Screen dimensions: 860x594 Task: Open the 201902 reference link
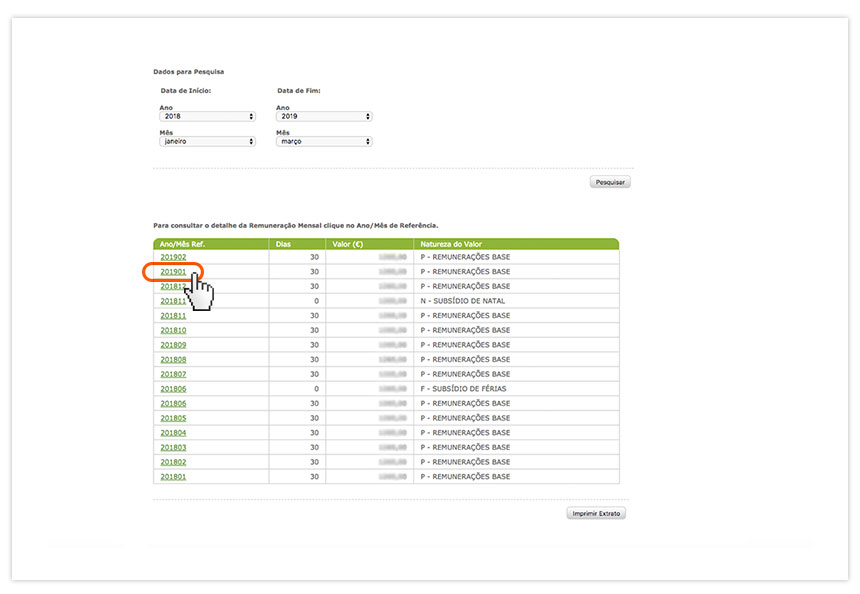pos(173,257)
